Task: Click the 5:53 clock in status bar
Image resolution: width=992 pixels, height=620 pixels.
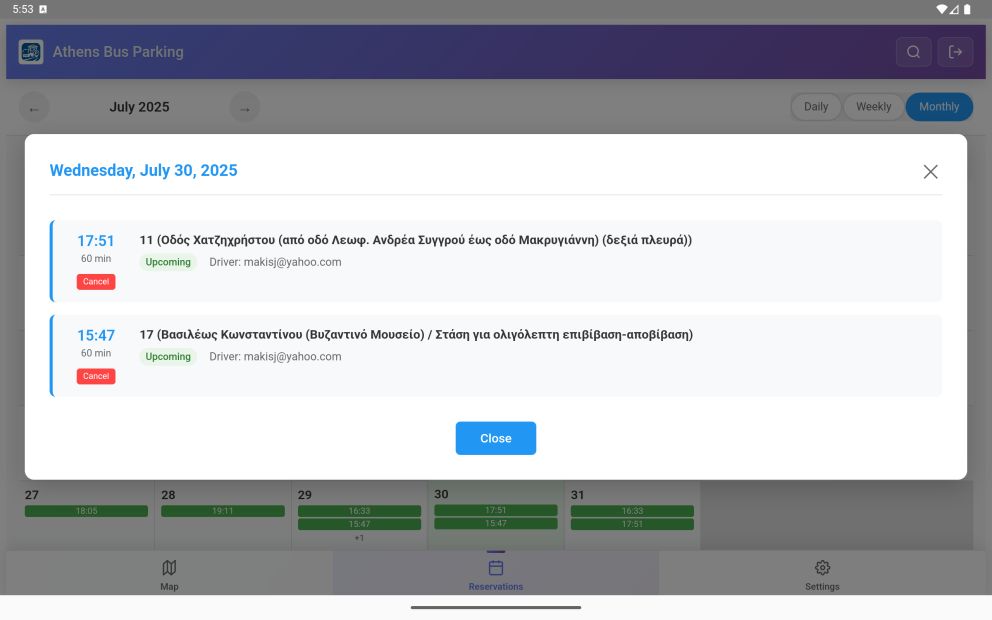Action: 23,9
